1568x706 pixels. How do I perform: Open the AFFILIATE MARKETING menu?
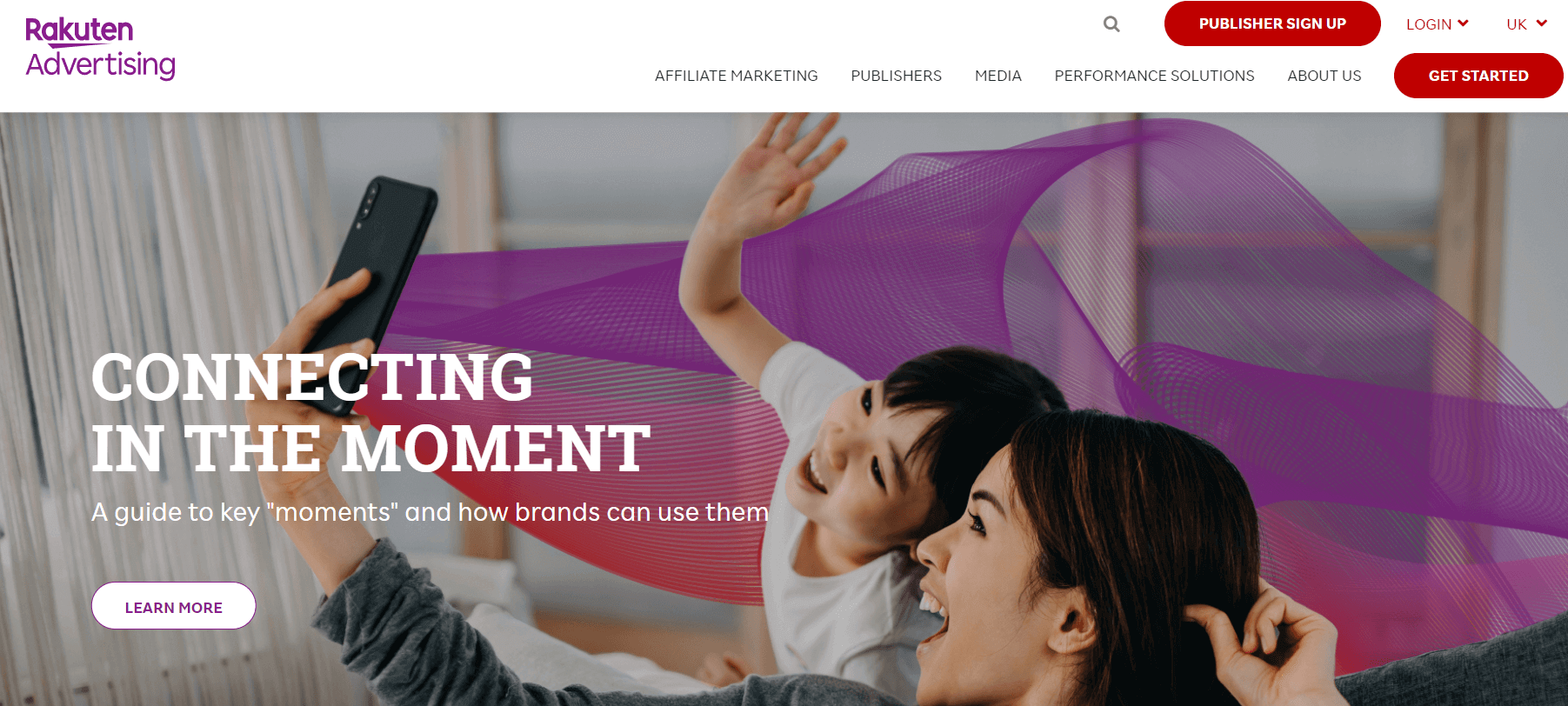point(736,76)
